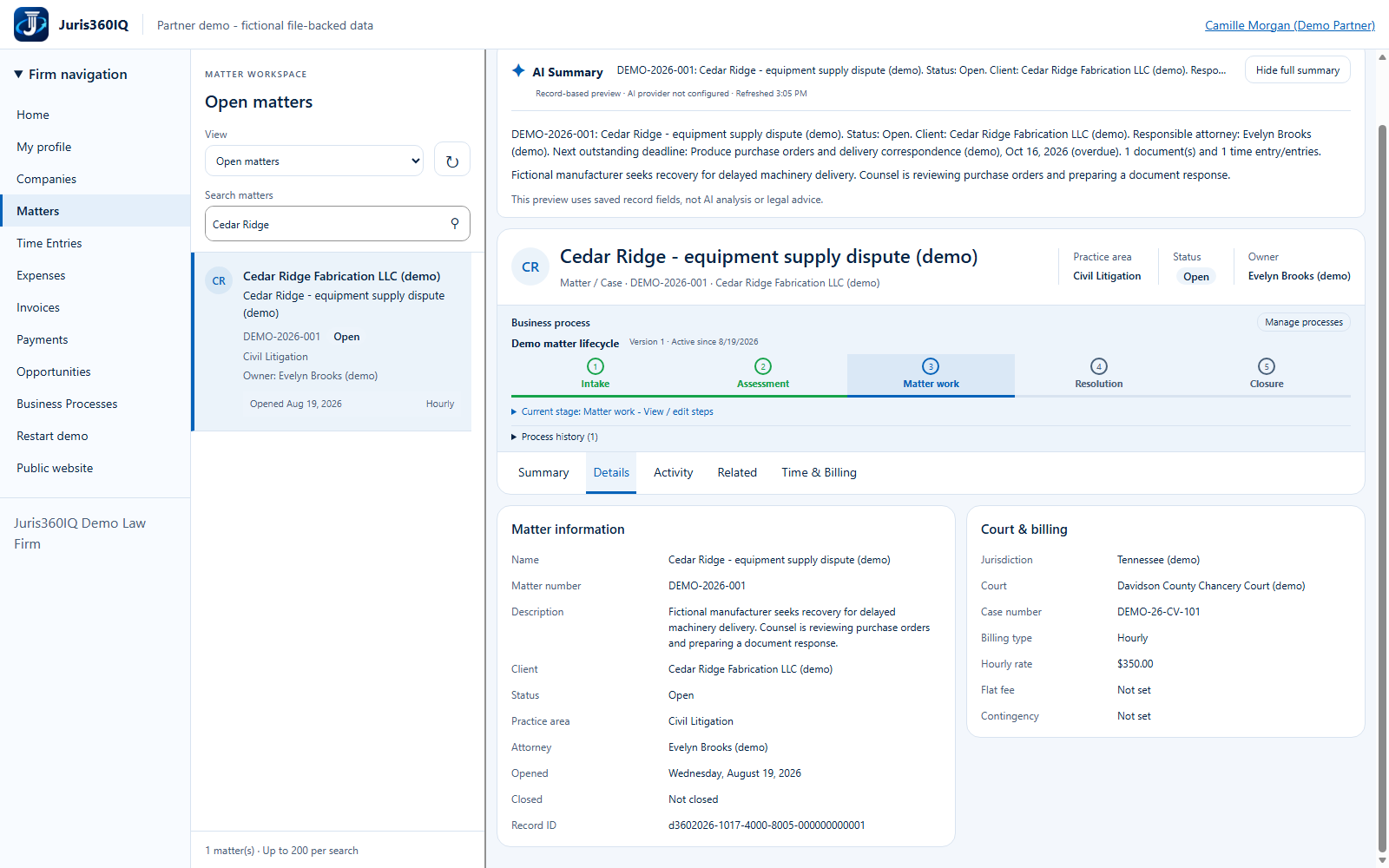Open Payments in navigation
The width and height of the screenshot is (1389, 868).
(x=95, y=339)
